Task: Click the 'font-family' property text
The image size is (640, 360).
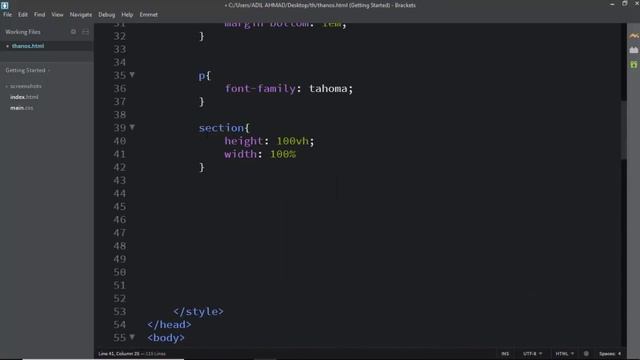Action: tap(260, 88)
